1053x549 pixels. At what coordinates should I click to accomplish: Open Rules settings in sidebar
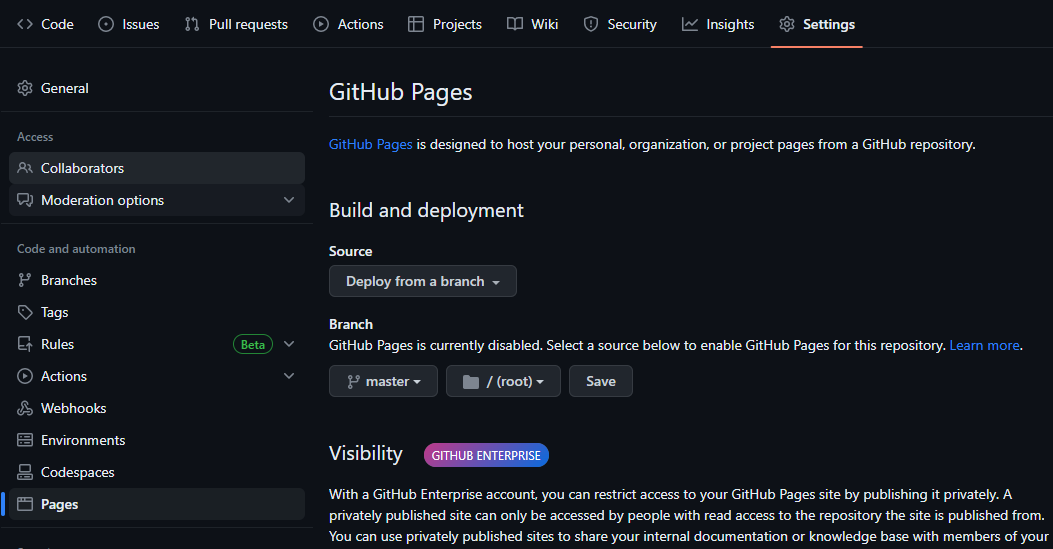pos(157,344)
